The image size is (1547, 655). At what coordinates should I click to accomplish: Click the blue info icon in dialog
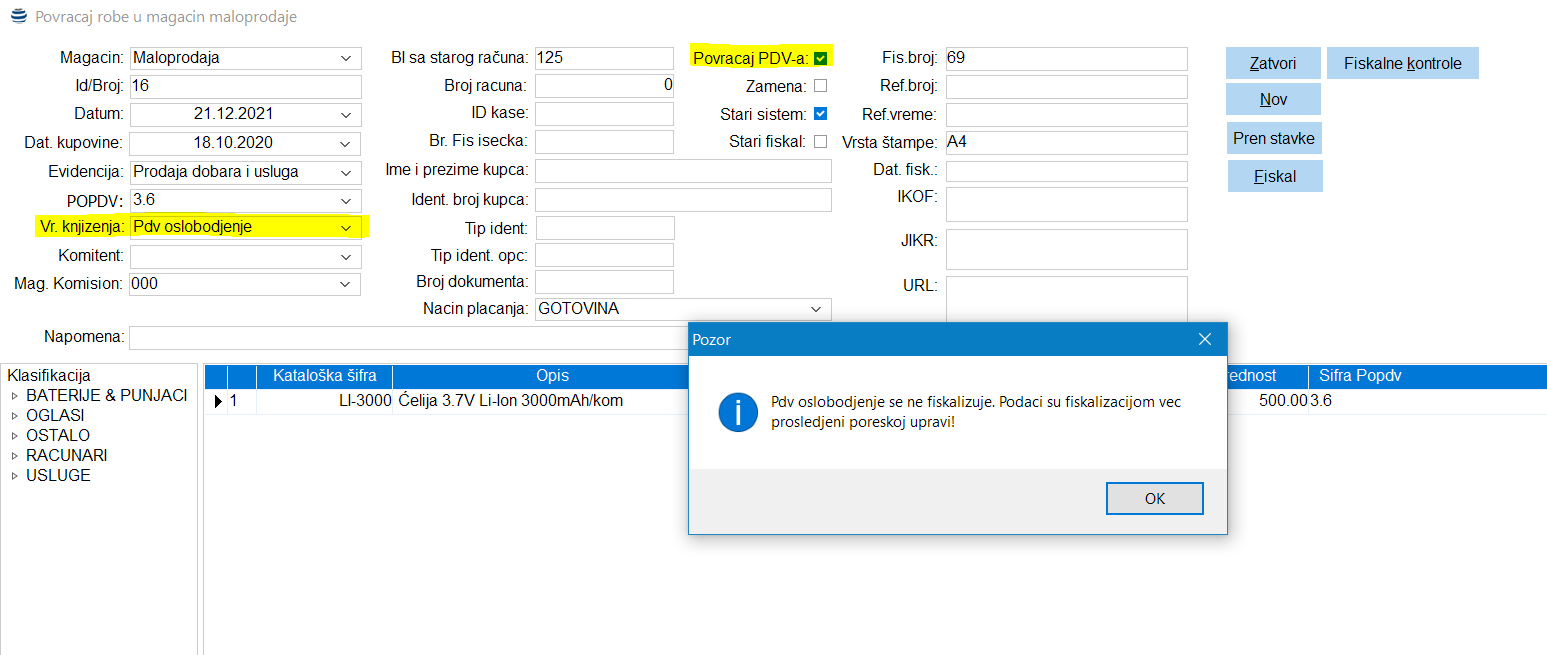[x=738, y=411]
